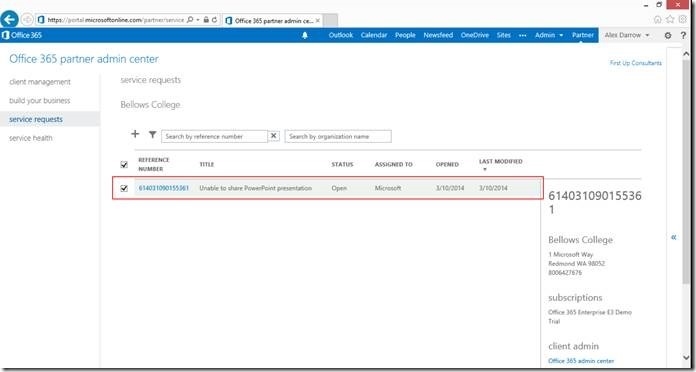Open Outlook from the top navigation
696x372 pixels.
point(341,35)
